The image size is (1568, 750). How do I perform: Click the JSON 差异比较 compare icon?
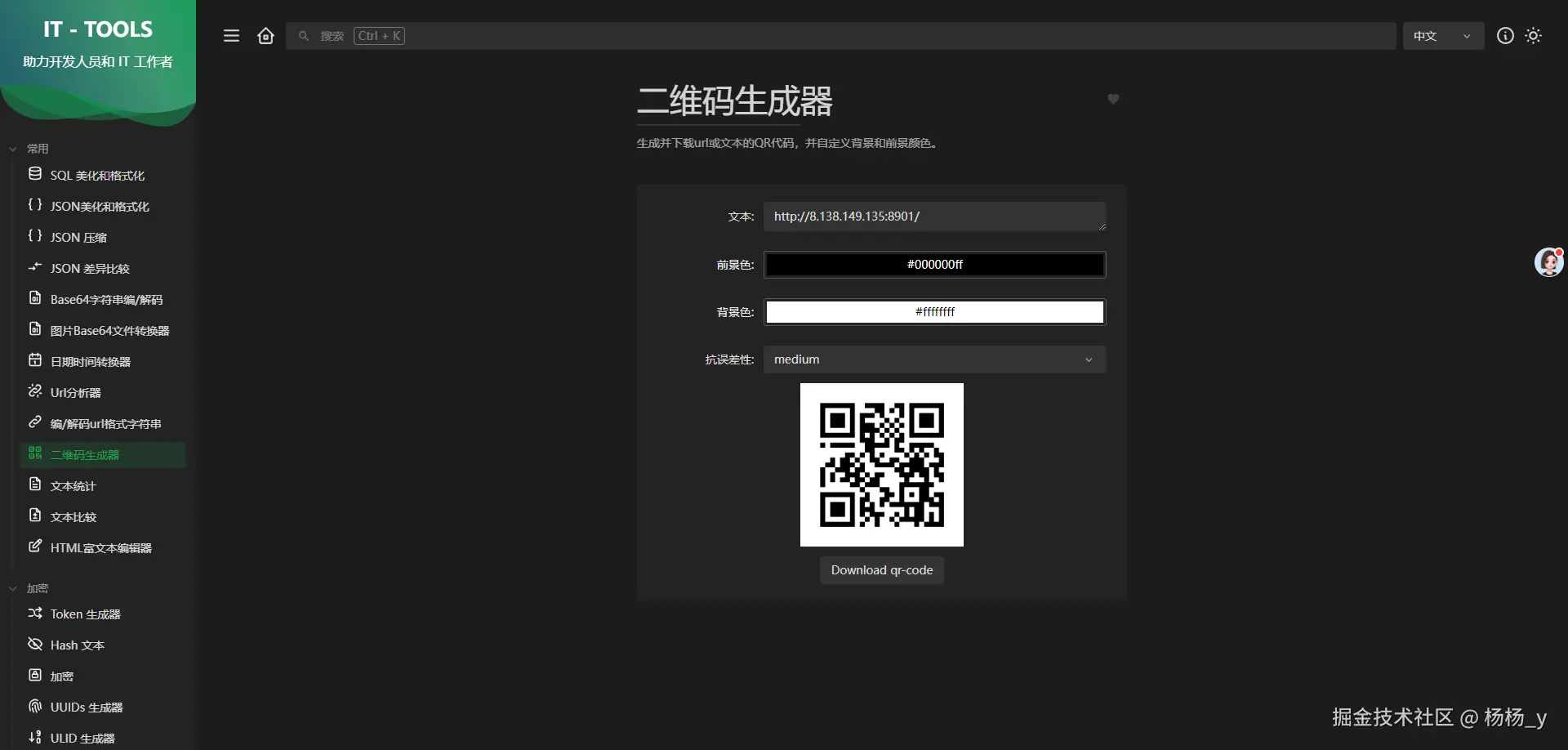click(35, 267)
